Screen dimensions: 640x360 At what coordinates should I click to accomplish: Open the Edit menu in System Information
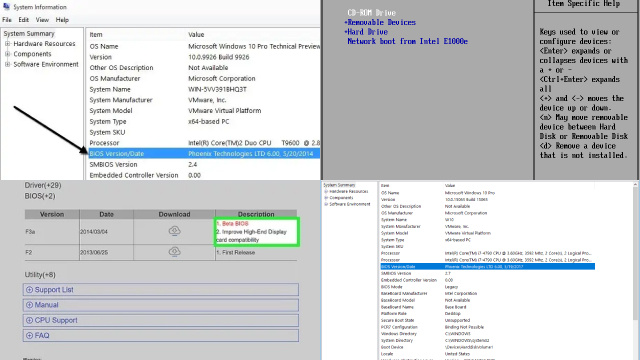[x=24, y=20]
